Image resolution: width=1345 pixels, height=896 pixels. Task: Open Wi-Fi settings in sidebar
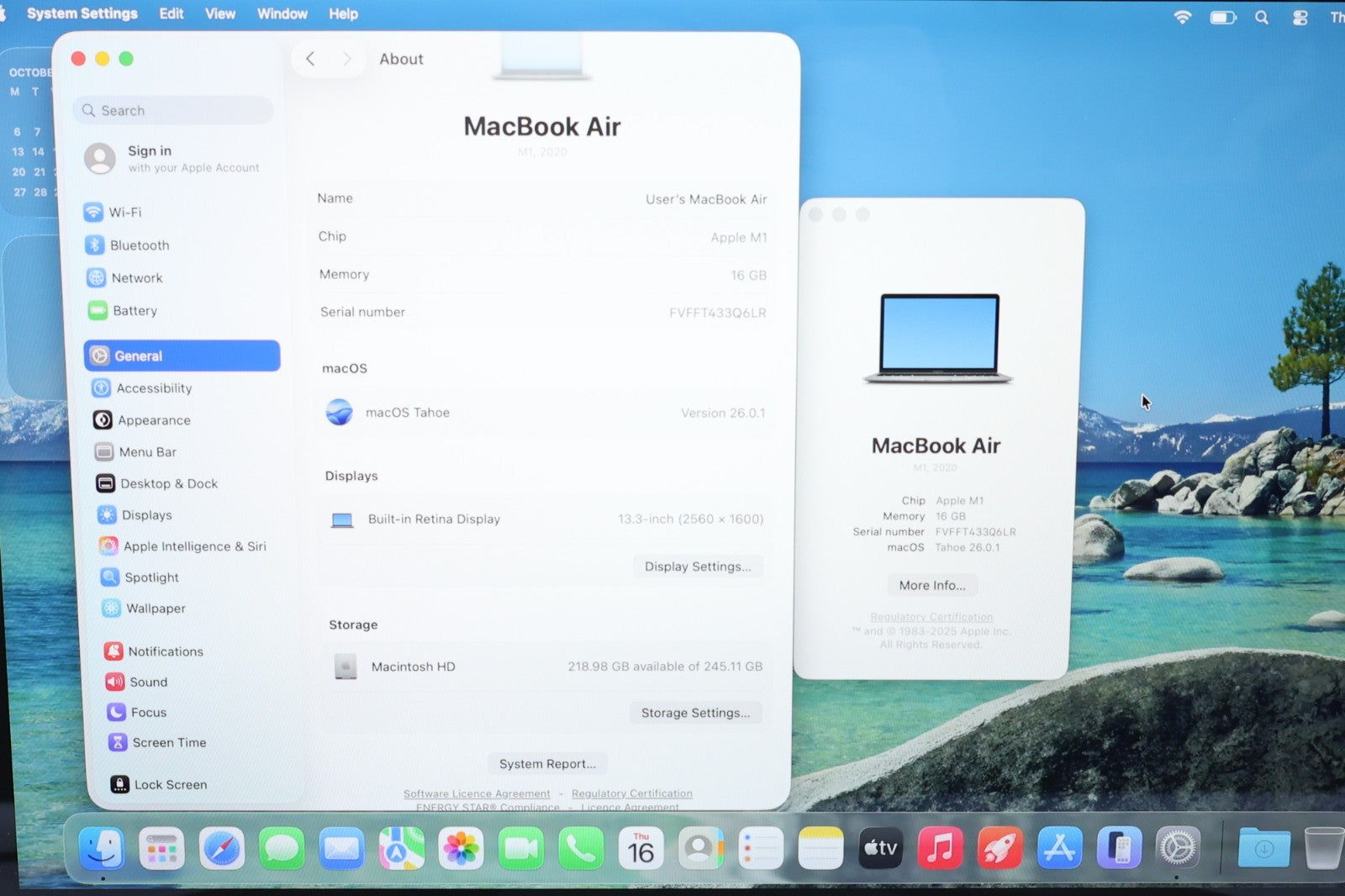click(x=124, y=213)
